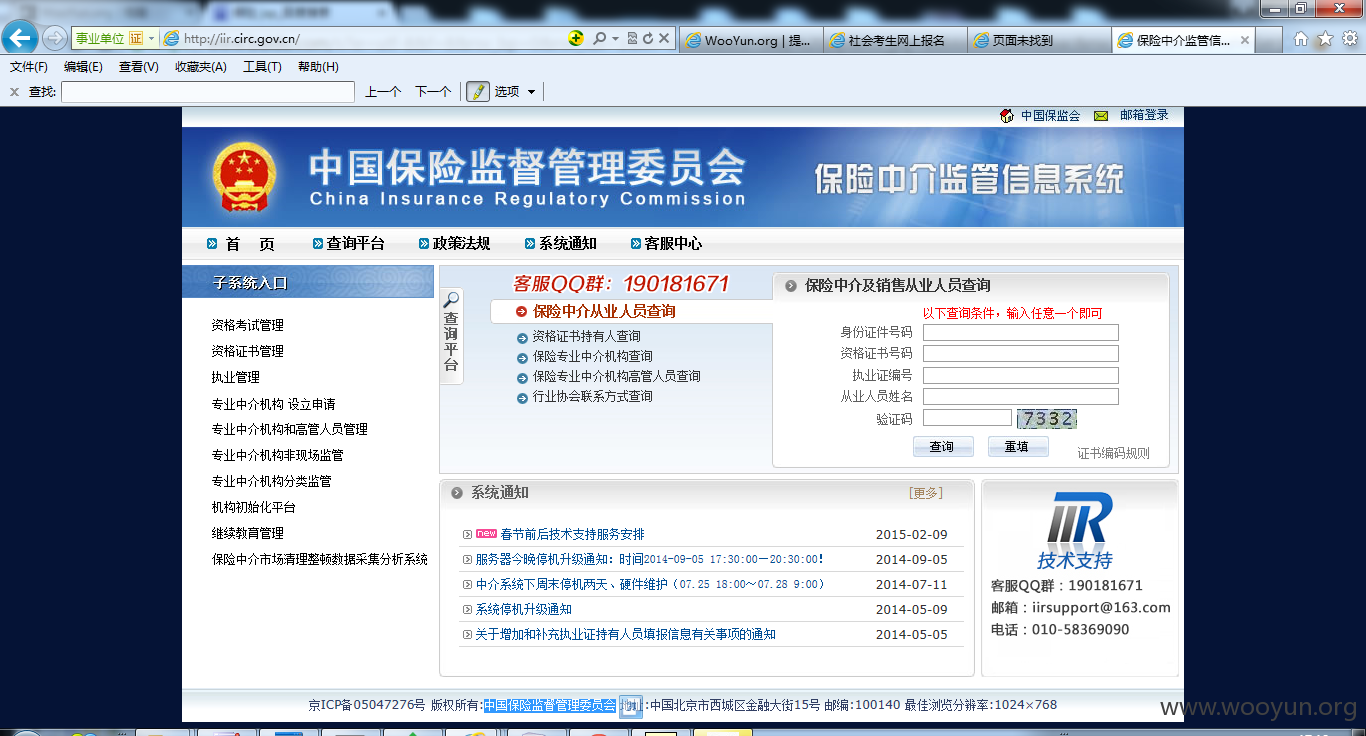Click the green compatibility plus icon in address bar
1366x736 pixels.
tap(576, 38)
